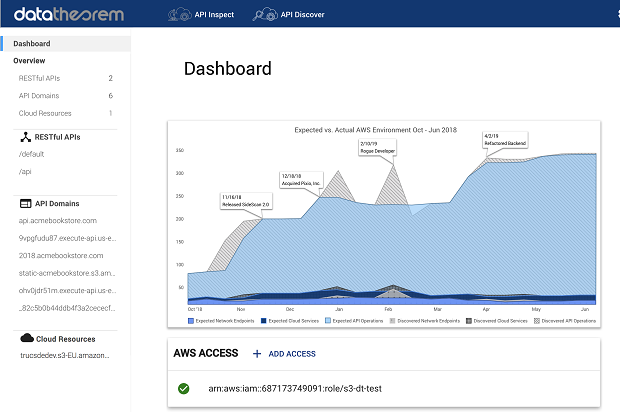Click the plus icon beside Add Access
Viewport: 620px width, 412px height.
tap(257, 354)
